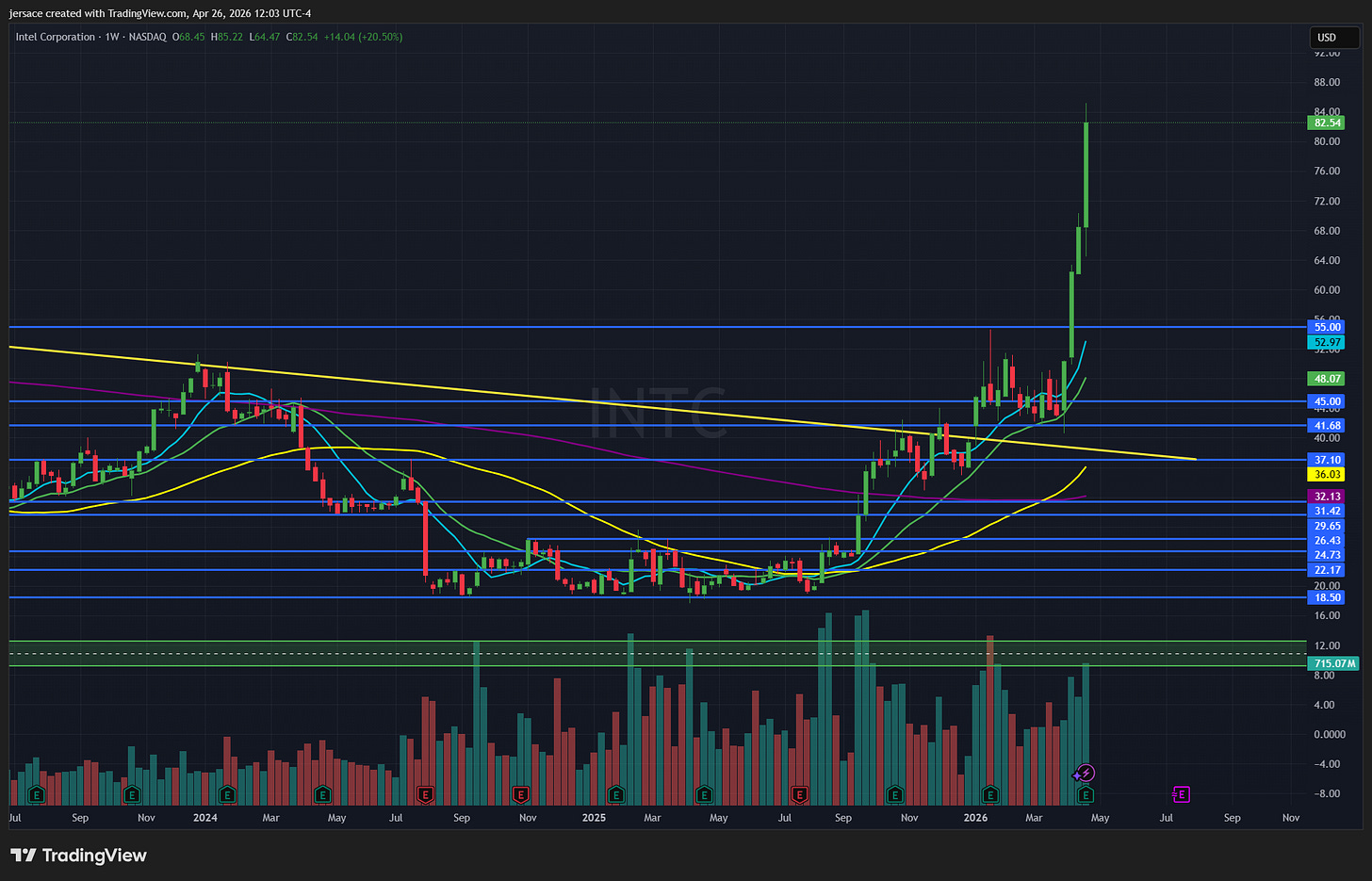This screenshot has width=1372, height=881.
Task: Click the blue 22.17 price level label
Action: pos(1327,570)
